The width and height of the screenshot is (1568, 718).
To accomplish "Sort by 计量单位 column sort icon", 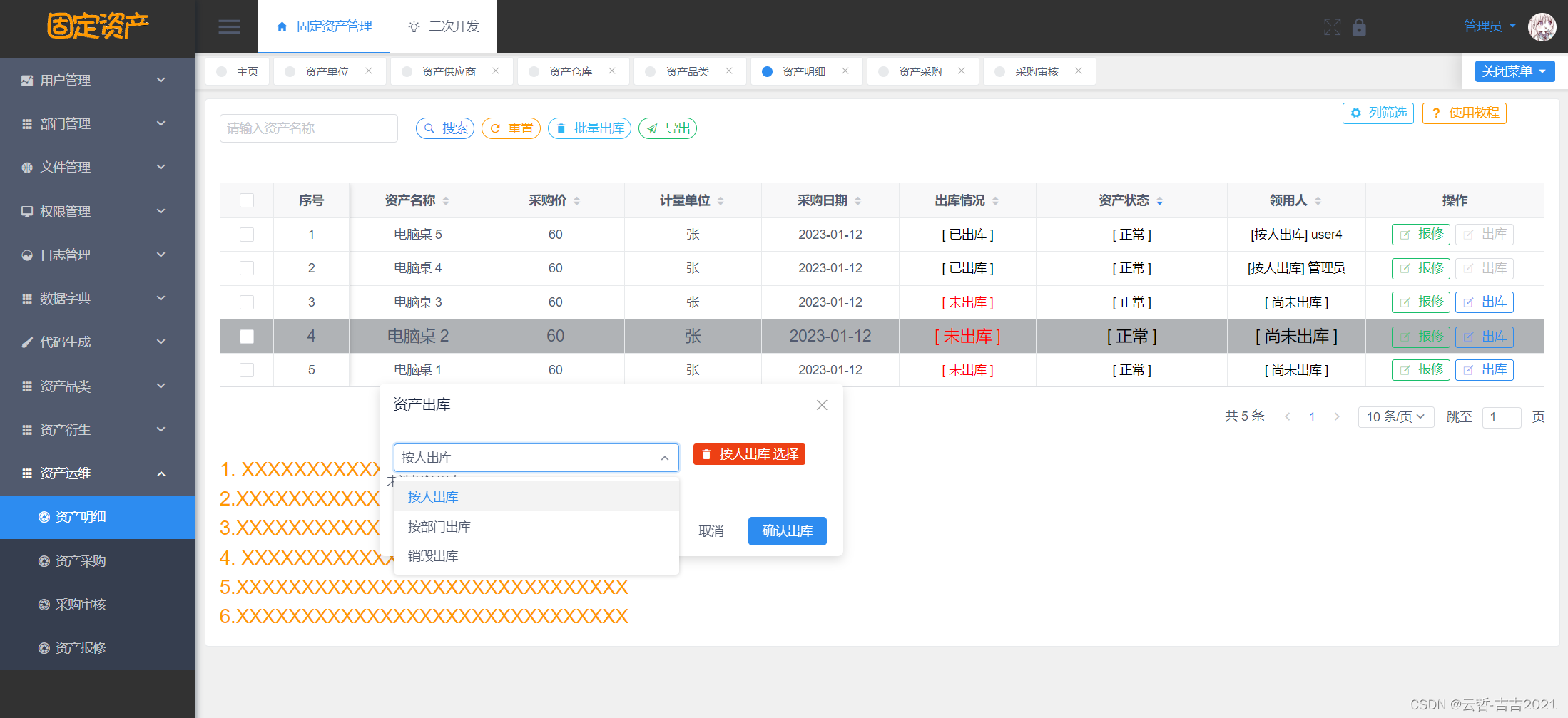I will 721,201.
